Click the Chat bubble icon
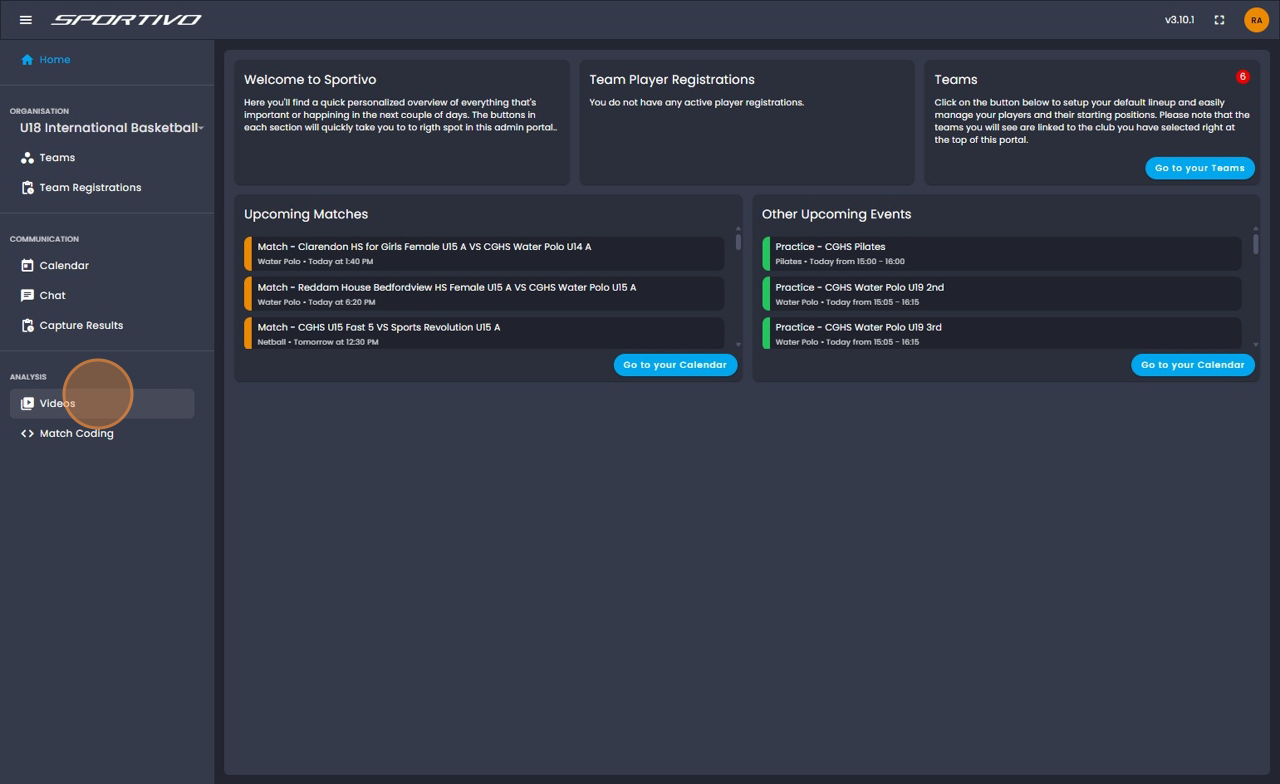This screenshot has height=784, width=1280. tap(27, 296)
